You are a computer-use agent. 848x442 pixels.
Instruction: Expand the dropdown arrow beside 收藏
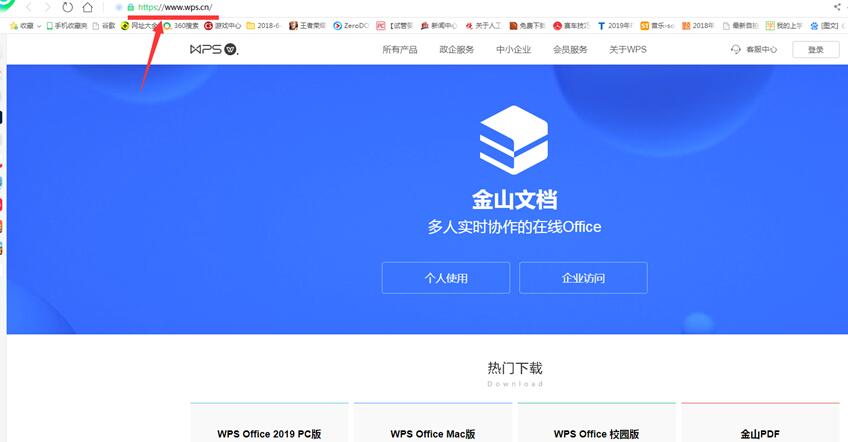(39, 26)
